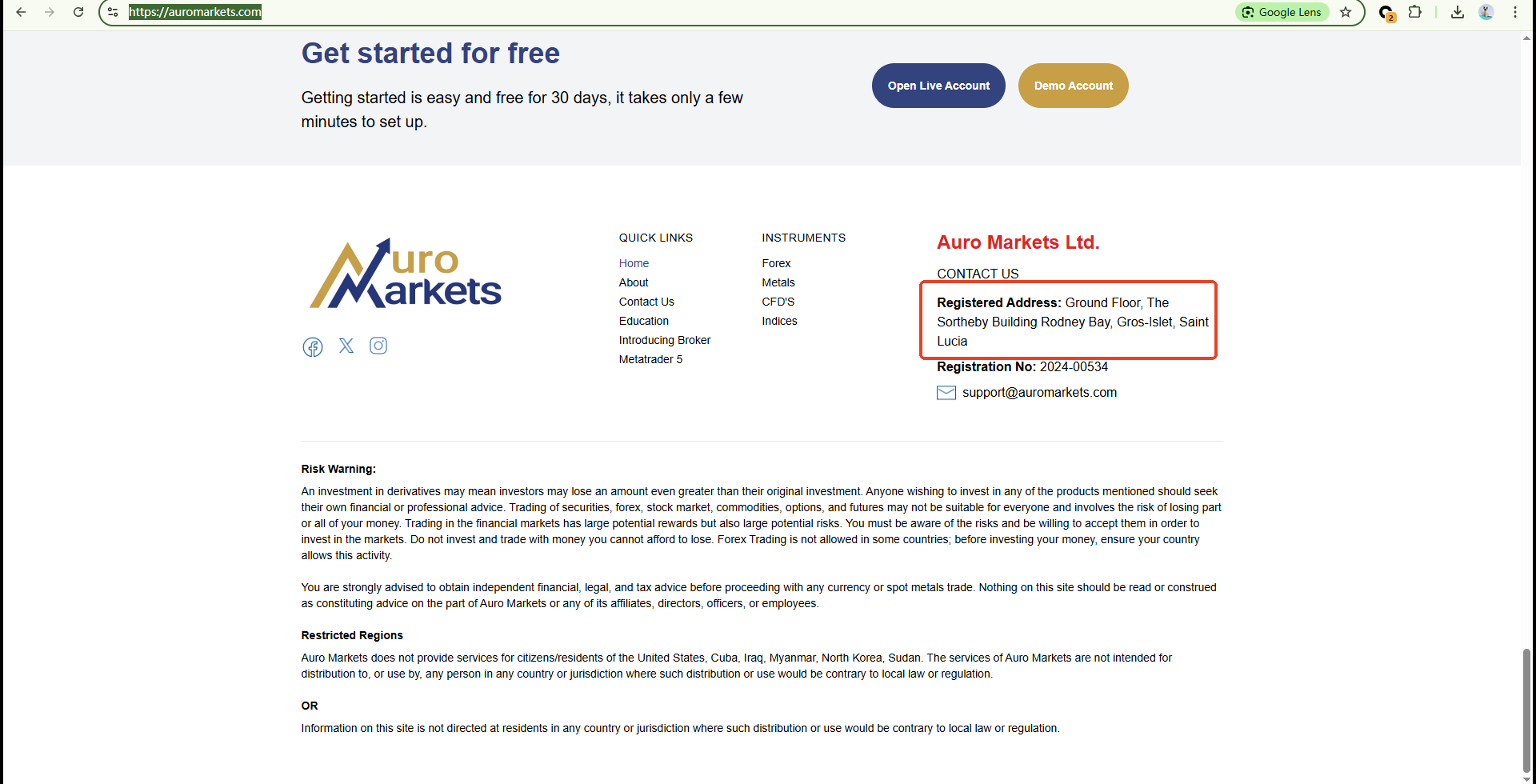The width and height of the screenshot is (1536, 784).
Task: Open the profile avatar menu
Action: click(x=1486, y=12)
